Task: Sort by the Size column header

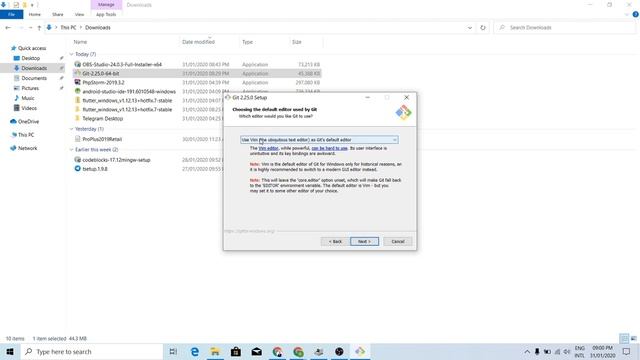Action: tap(297, 42)
